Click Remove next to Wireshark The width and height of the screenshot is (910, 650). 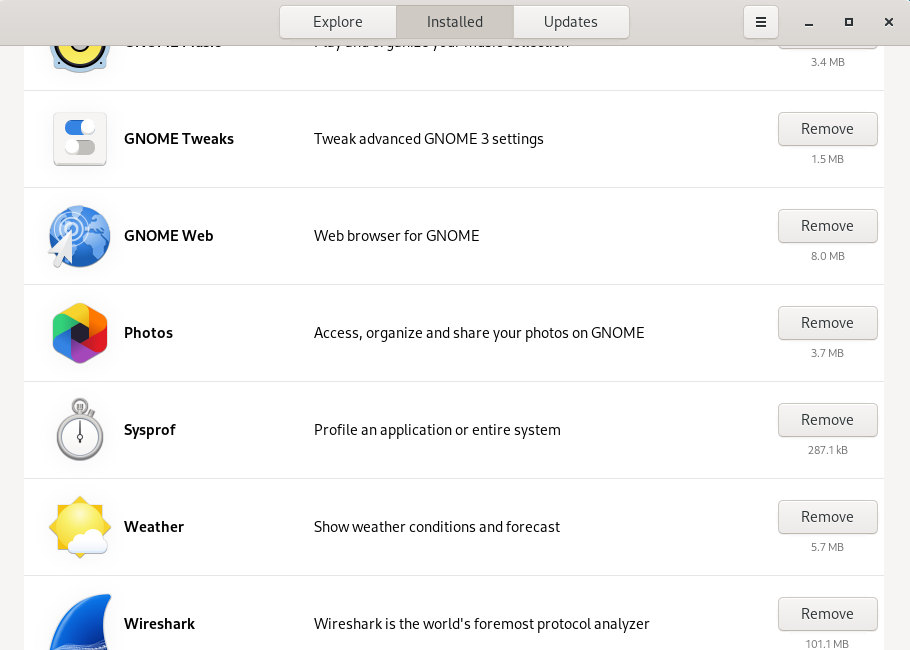click(x=827, y=614)
